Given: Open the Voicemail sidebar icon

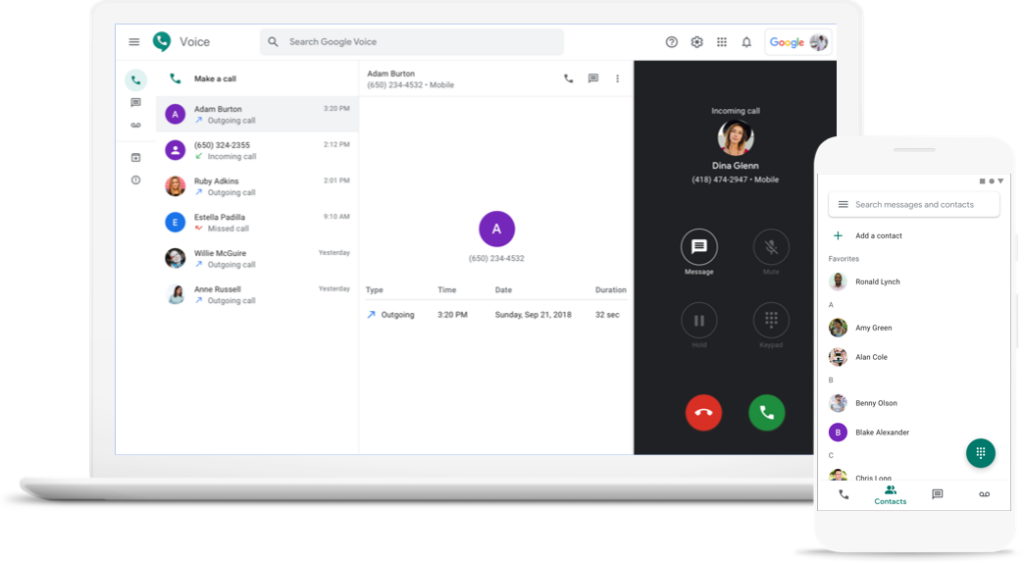Looking at the screenshot, I should (x=136, y=125).
